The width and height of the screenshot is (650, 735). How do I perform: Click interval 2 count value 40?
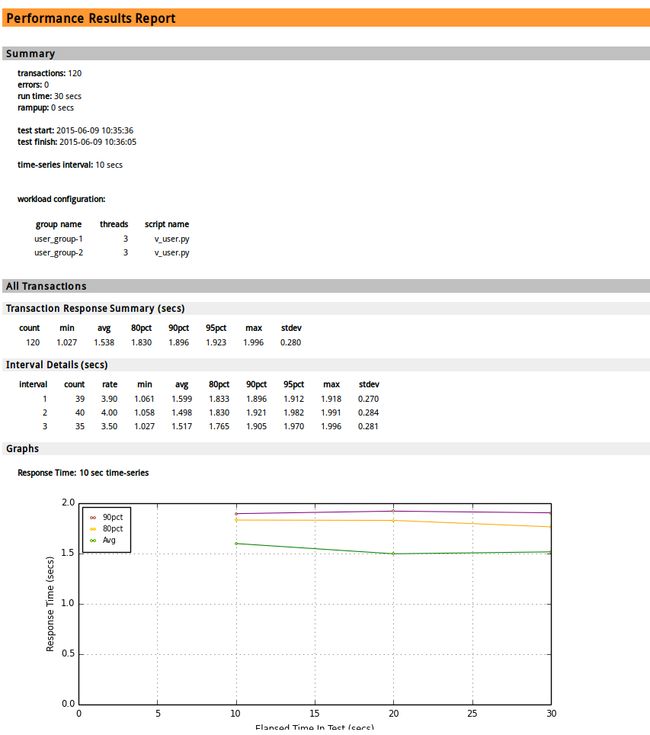pyautogui.click(x=80, y=413)
